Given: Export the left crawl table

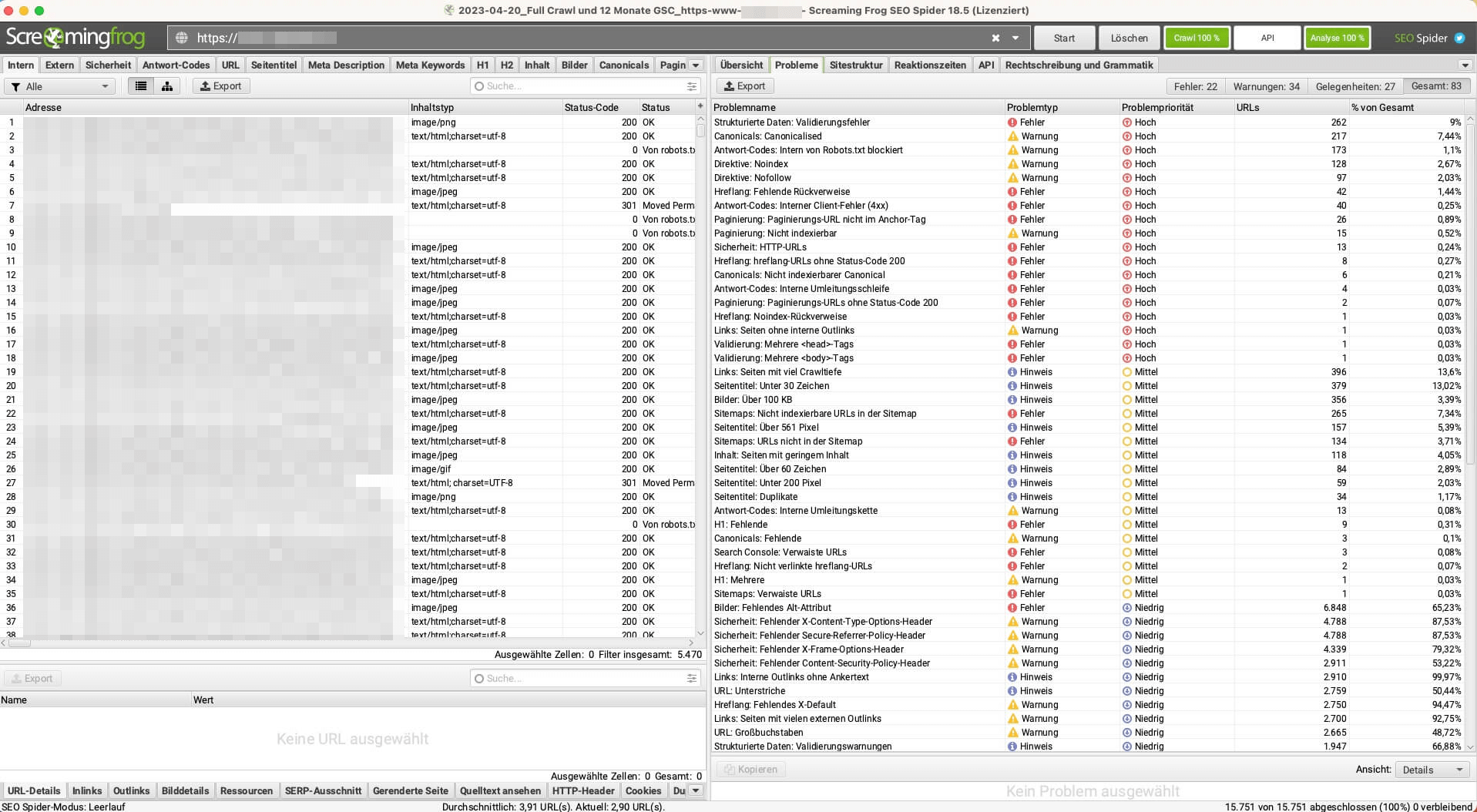Looking at the screenshot, I should click(x=220, y=86).
